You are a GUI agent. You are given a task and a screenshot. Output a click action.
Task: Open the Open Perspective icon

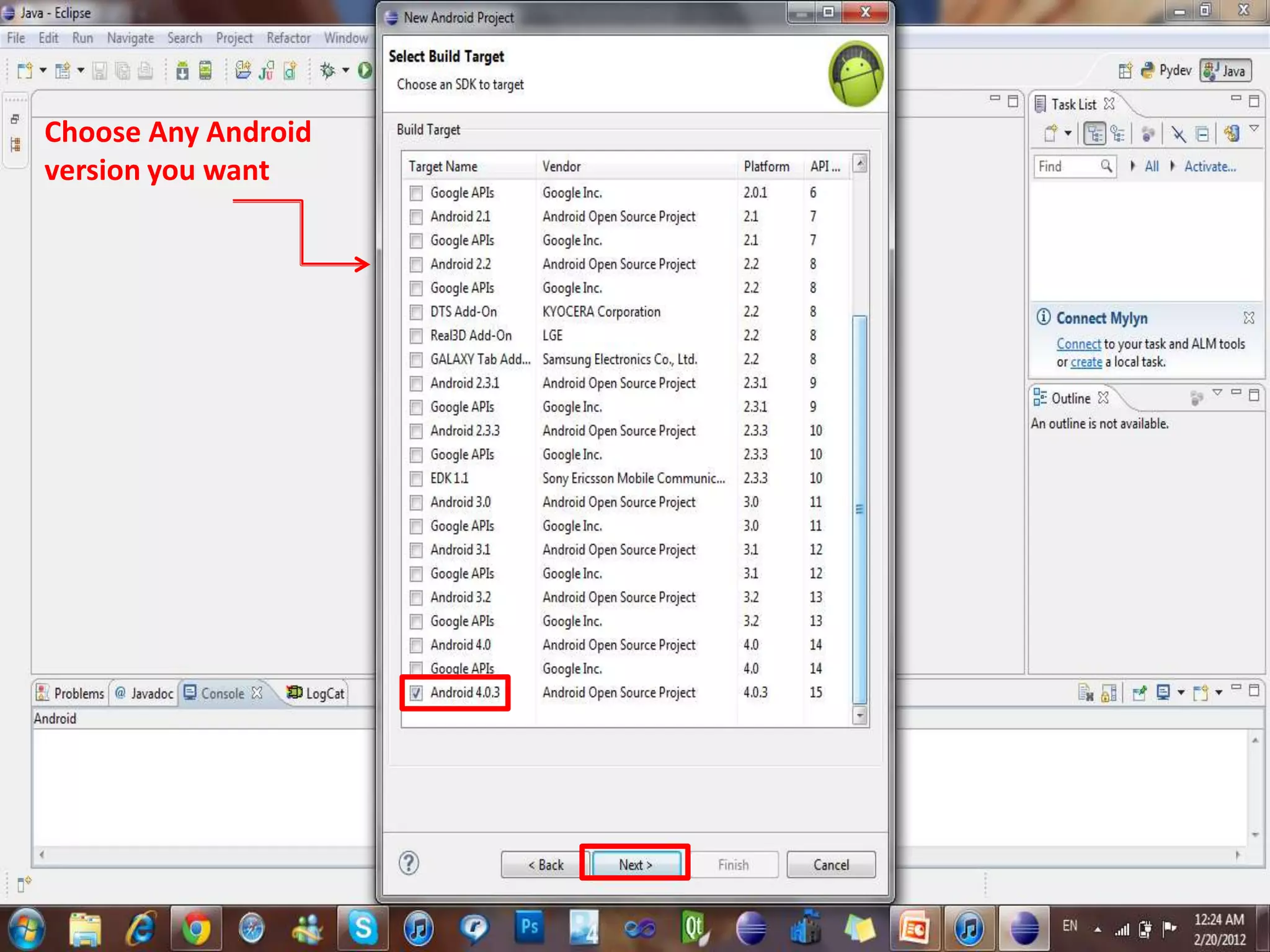pyautogui.click(x=1125, y=71)
